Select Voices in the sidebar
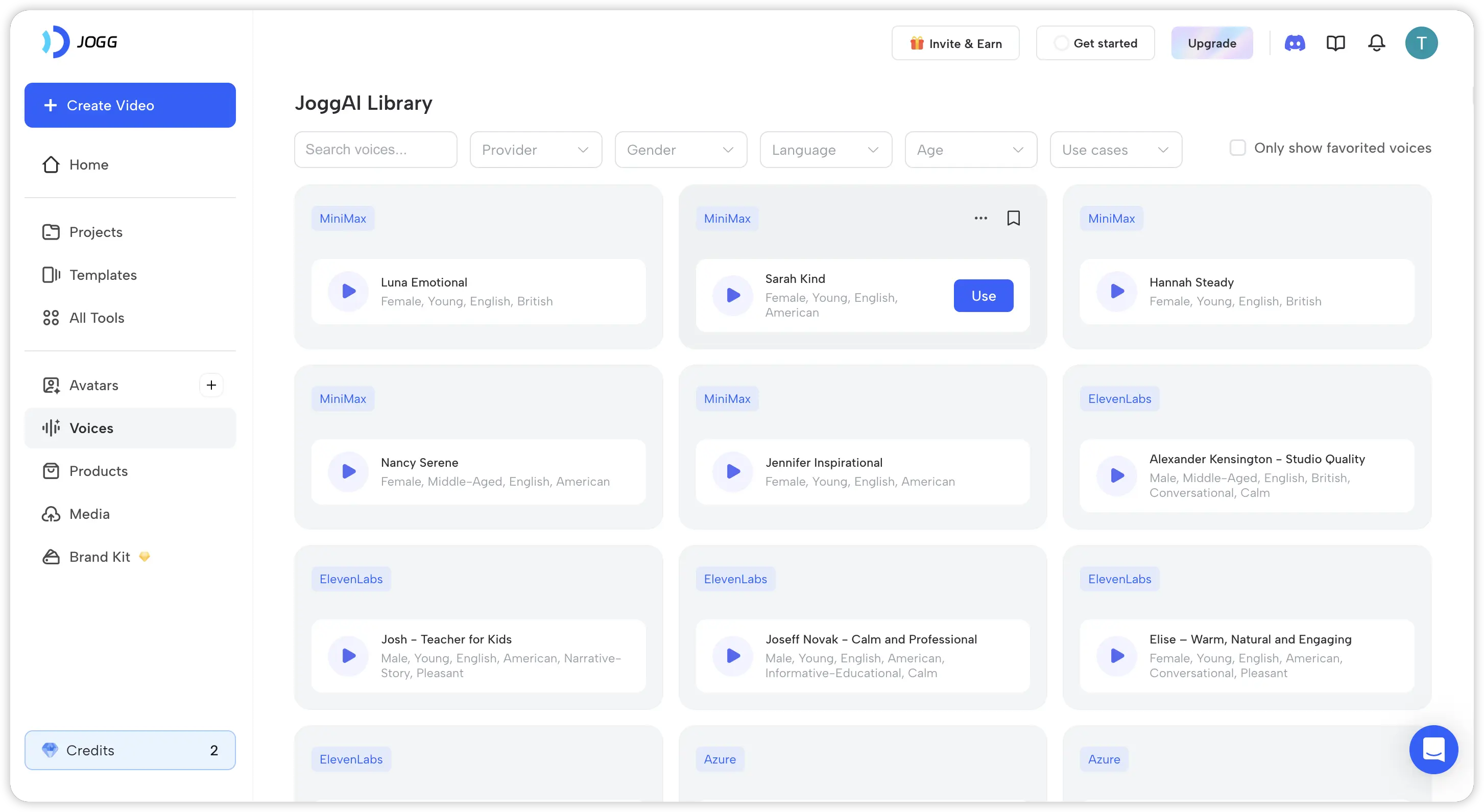Viewport: 1484px width, 812px height. (130, 428)
